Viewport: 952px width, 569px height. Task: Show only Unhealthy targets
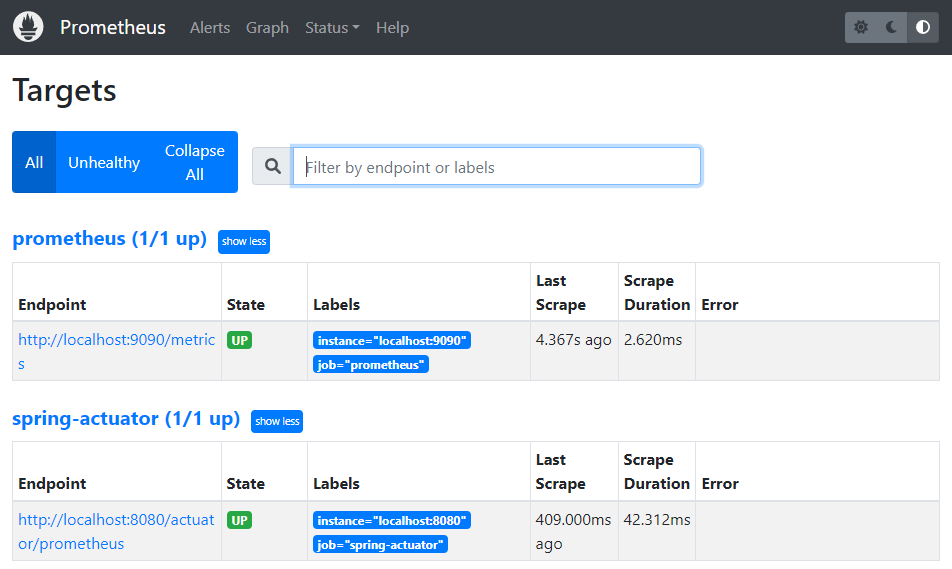(104, 162)
